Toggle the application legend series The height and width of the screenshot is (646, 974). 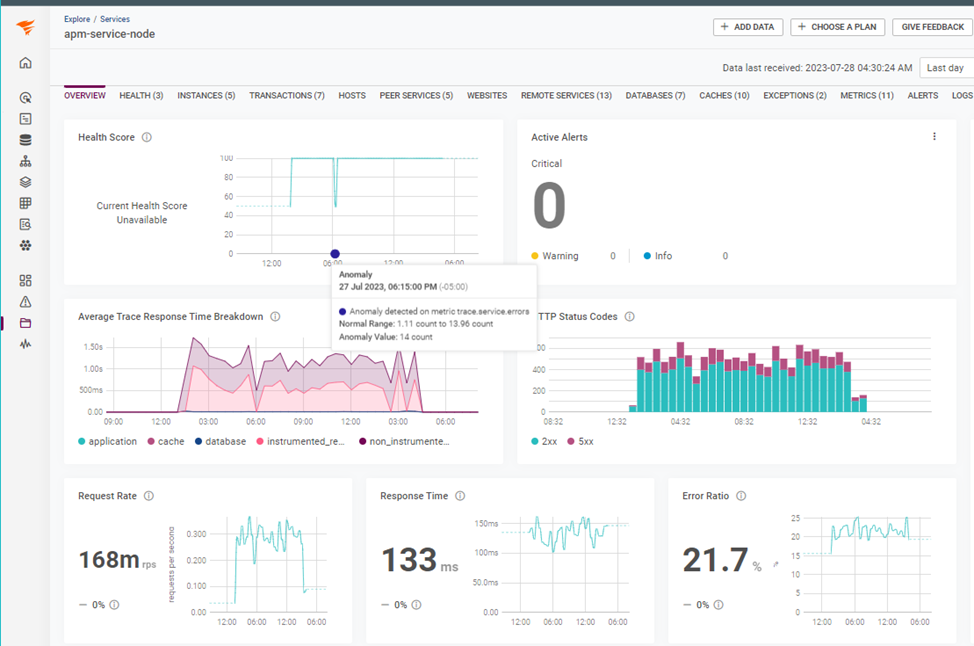pyautogui.click(x=107, y=442)
